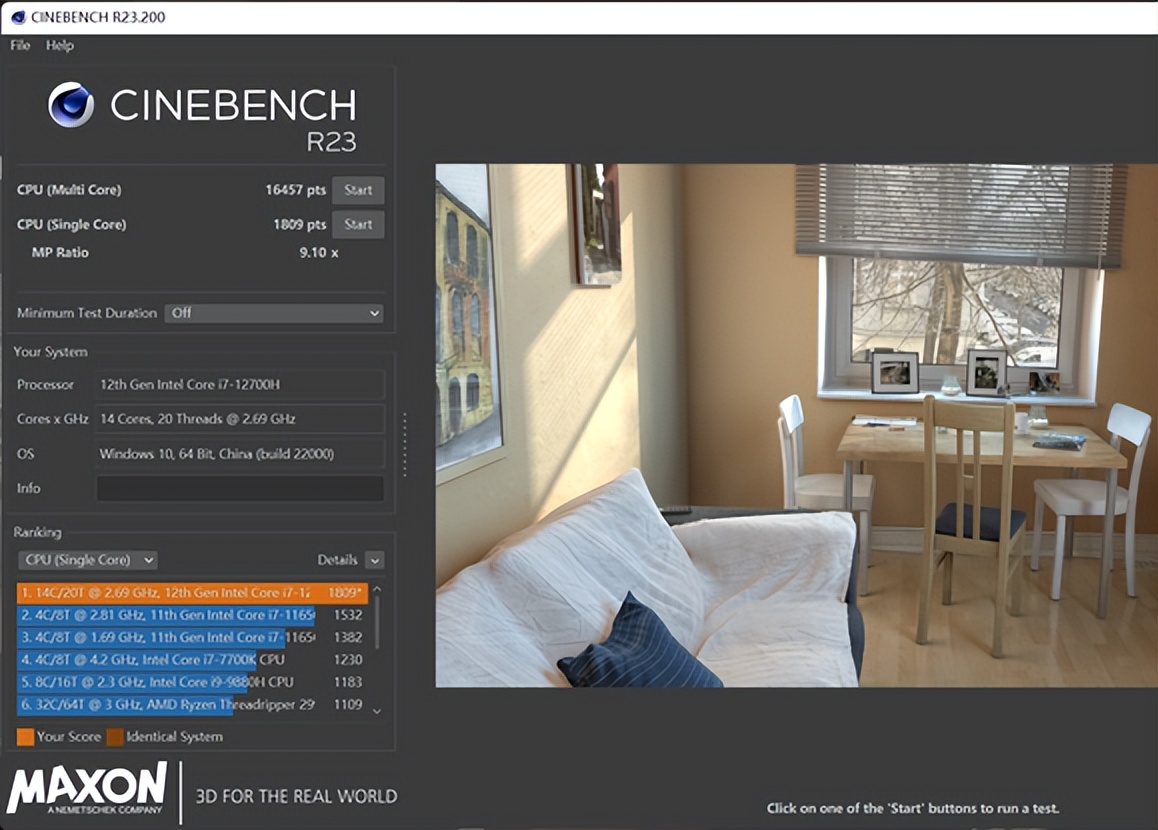Click the brown Identical System swatch
The width and height of the screenshot is (1158, 830).
point(114,737)
